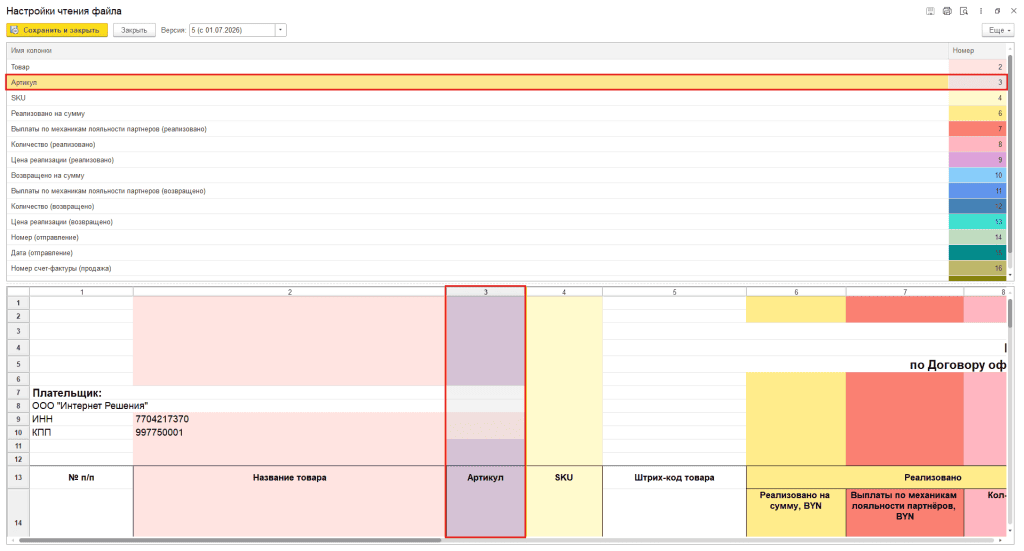
Task: Click the 'Имя колонки' column header
Action: click(477, 50)
